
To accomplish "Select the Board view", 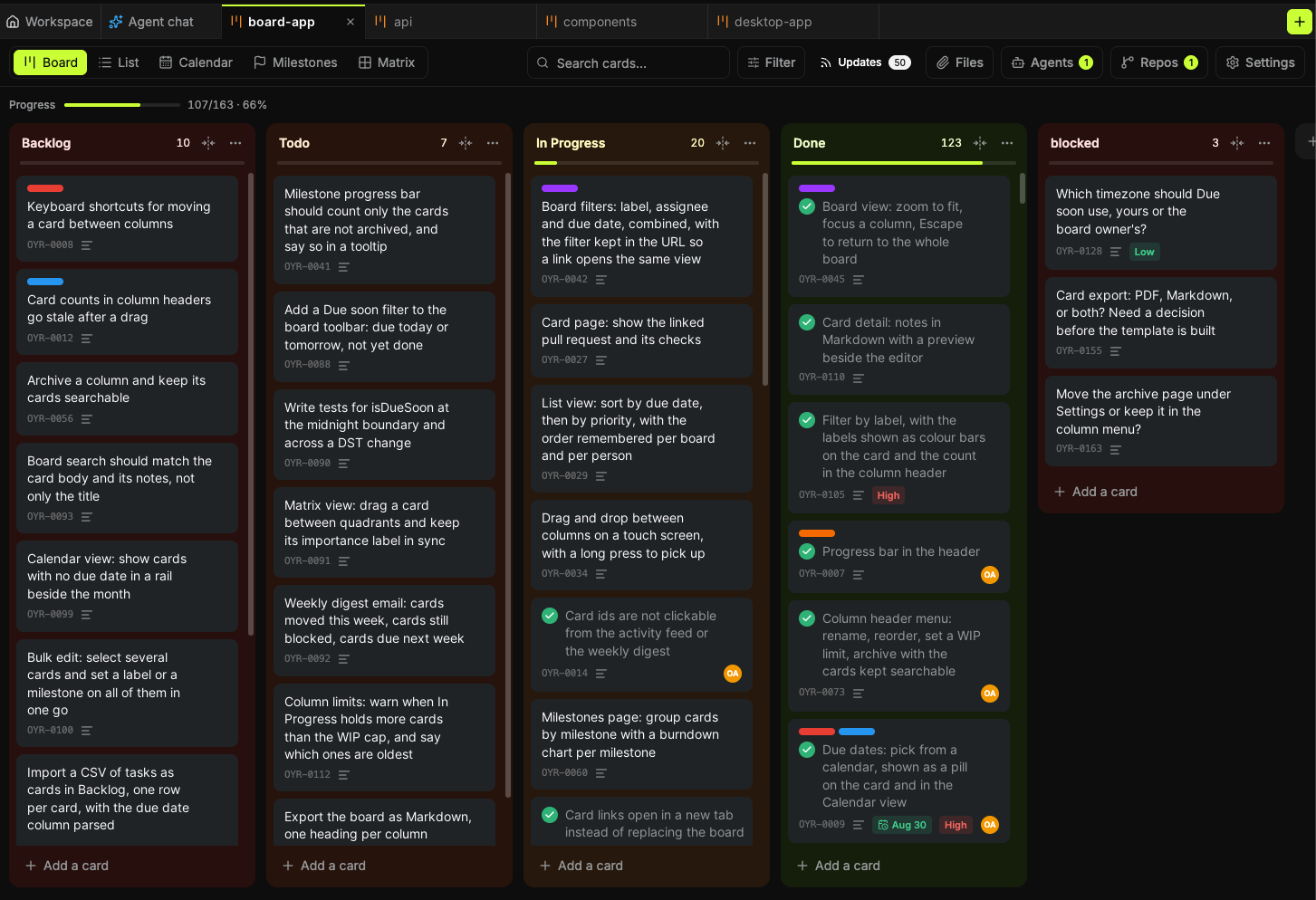I will coord(51,62).
